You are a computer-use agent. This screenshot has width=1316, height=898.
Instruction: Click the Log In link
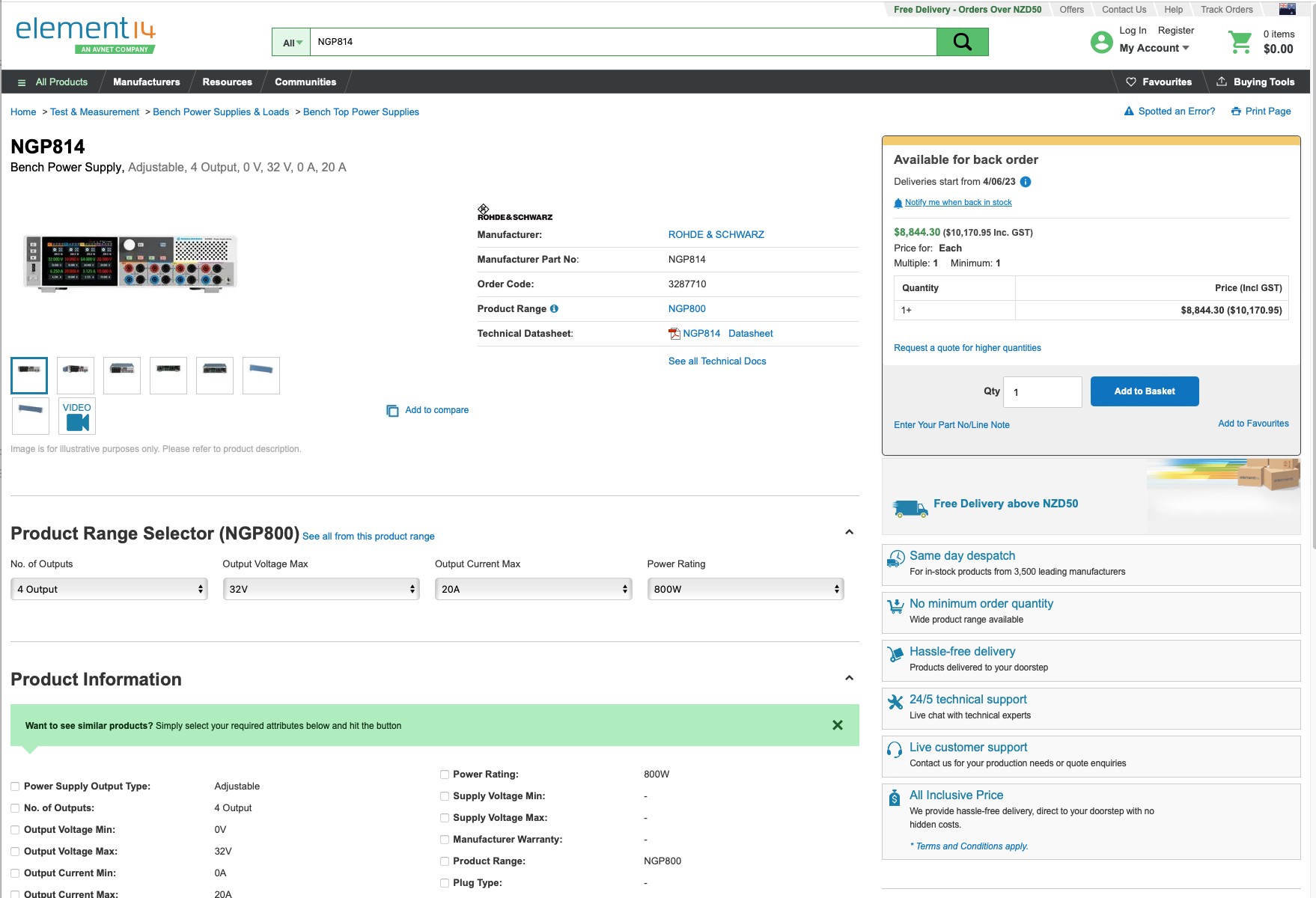[1133, 31]
